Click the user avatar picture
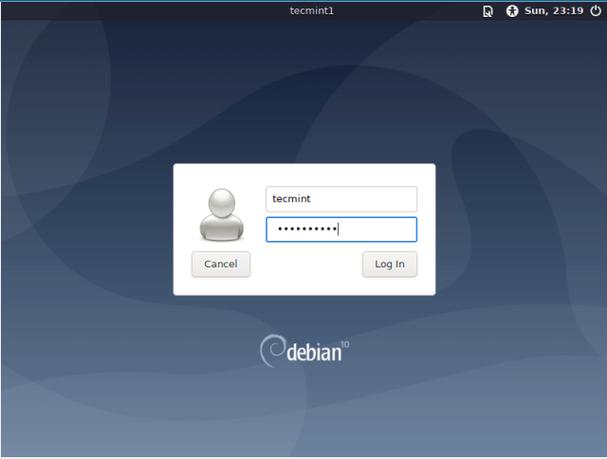The height and width of the screenshot is (459, 607). point(221,215)
